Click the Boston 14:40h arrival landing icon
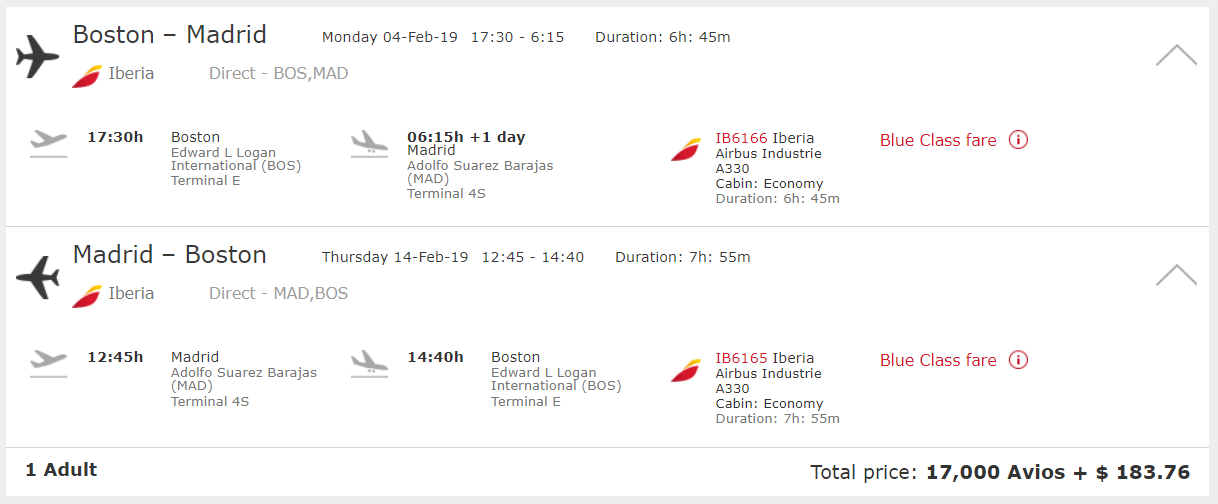Image resolution: width=1218 pixels, height=504 pixels. coord(369,363)
